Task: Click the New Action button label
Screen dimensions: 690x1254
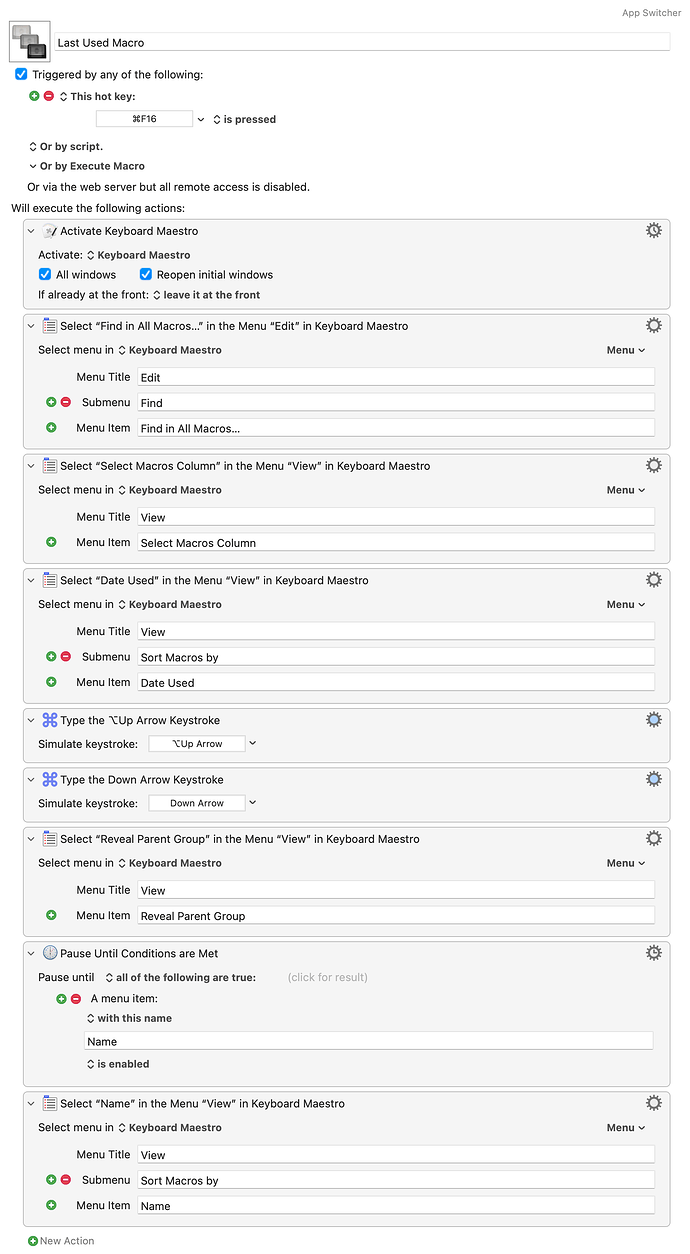Action: click(67, 1241)
